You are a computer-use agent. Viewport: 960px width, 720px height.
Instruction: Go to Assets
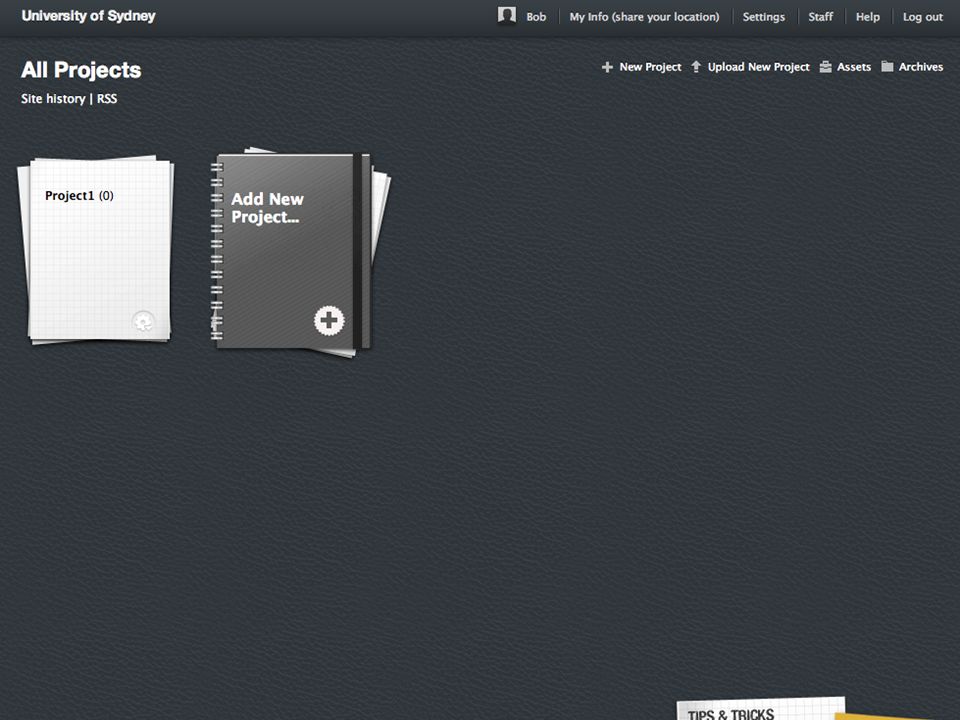coord(853,67)
